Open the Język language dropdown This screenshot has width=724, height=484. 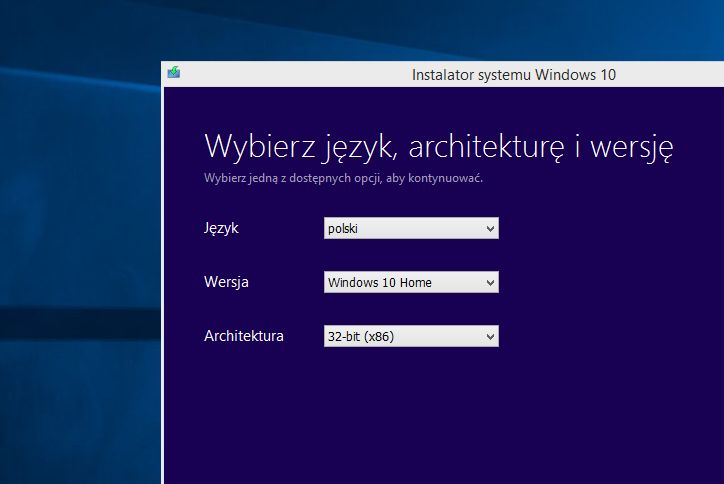[x=411, y=228]
